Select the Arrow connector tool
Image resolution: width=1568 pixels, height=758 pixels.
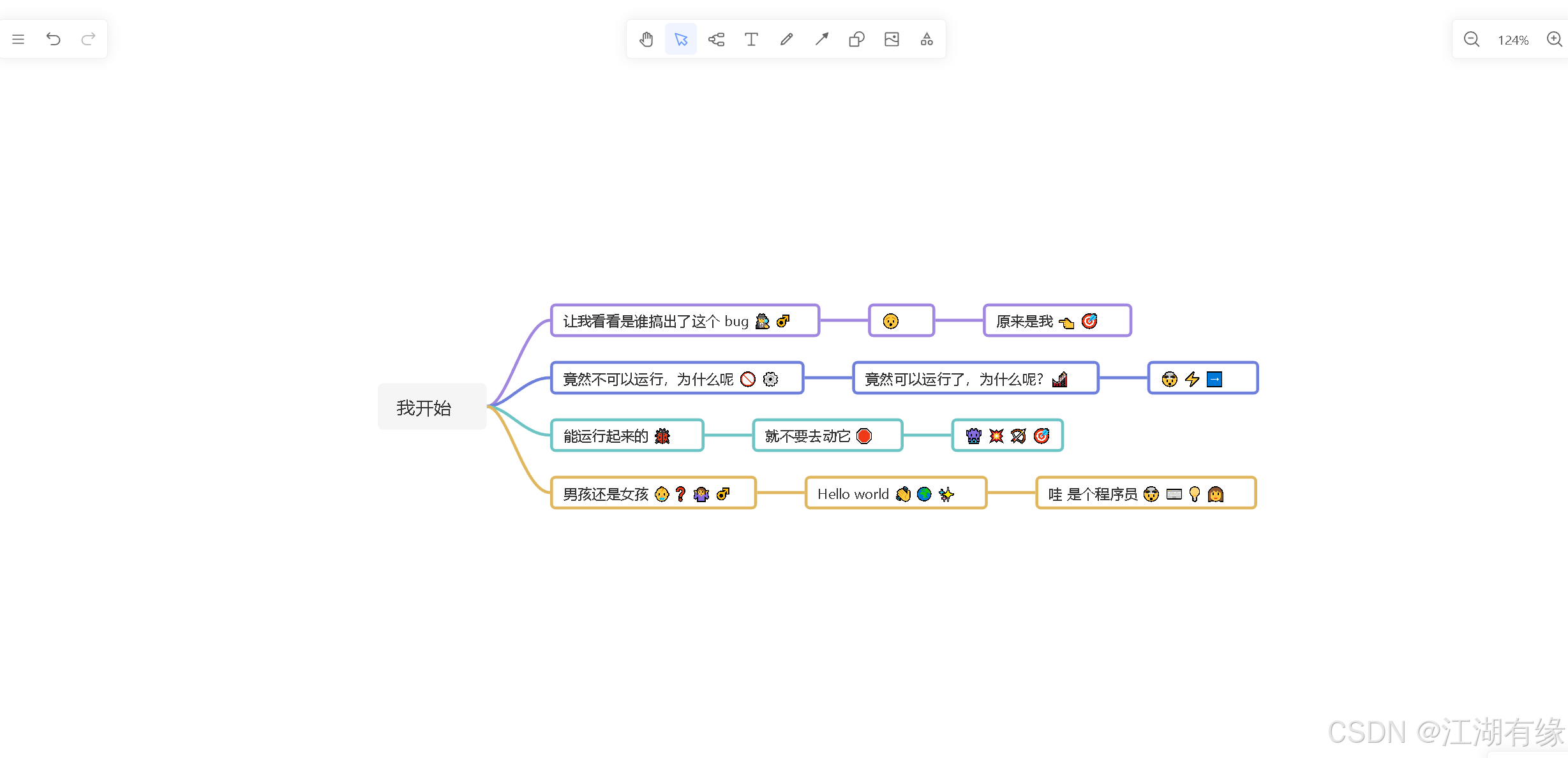coord(821,39)
